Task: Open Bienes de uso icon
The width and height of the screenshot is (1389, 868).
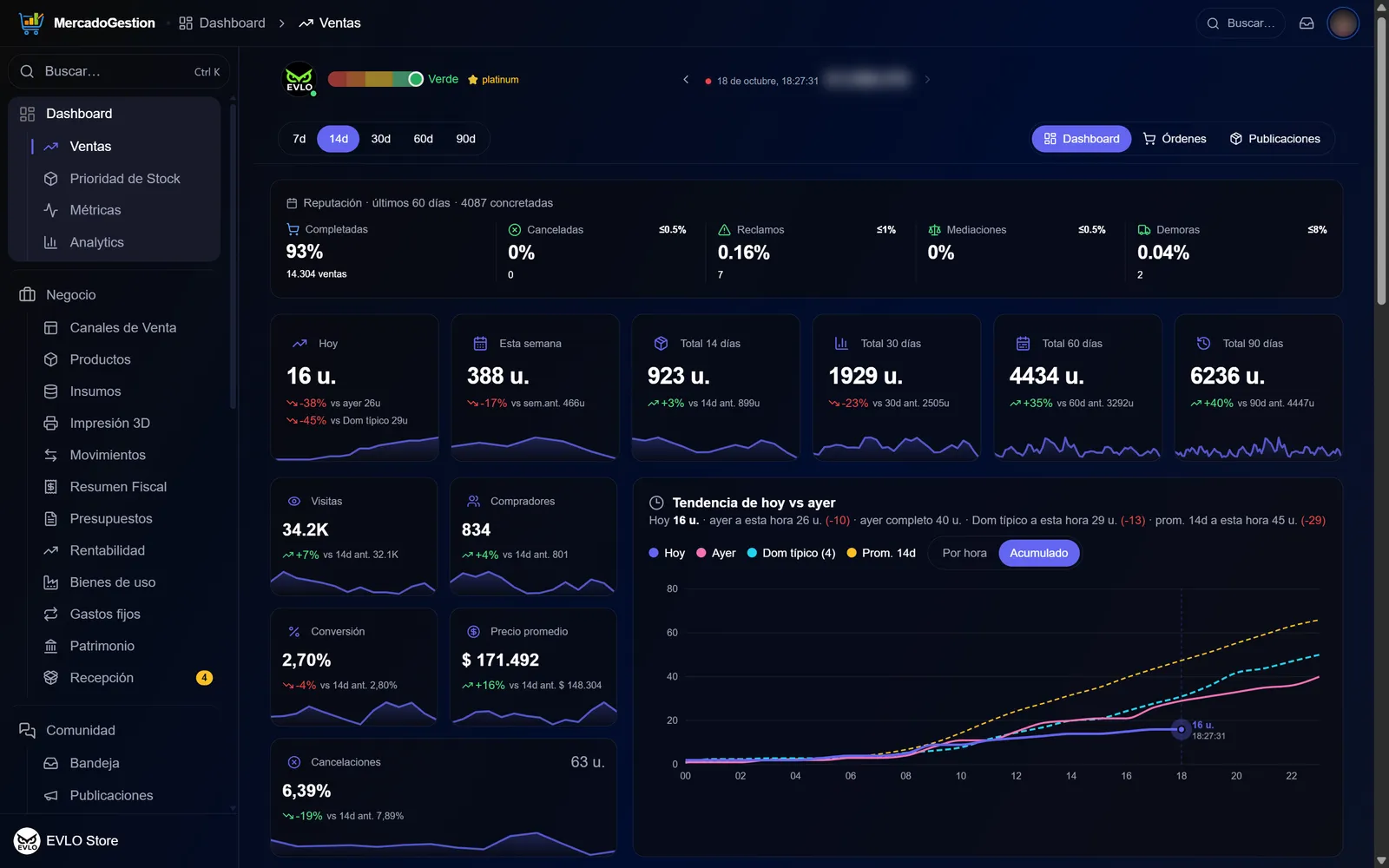Action: (51, 582)
